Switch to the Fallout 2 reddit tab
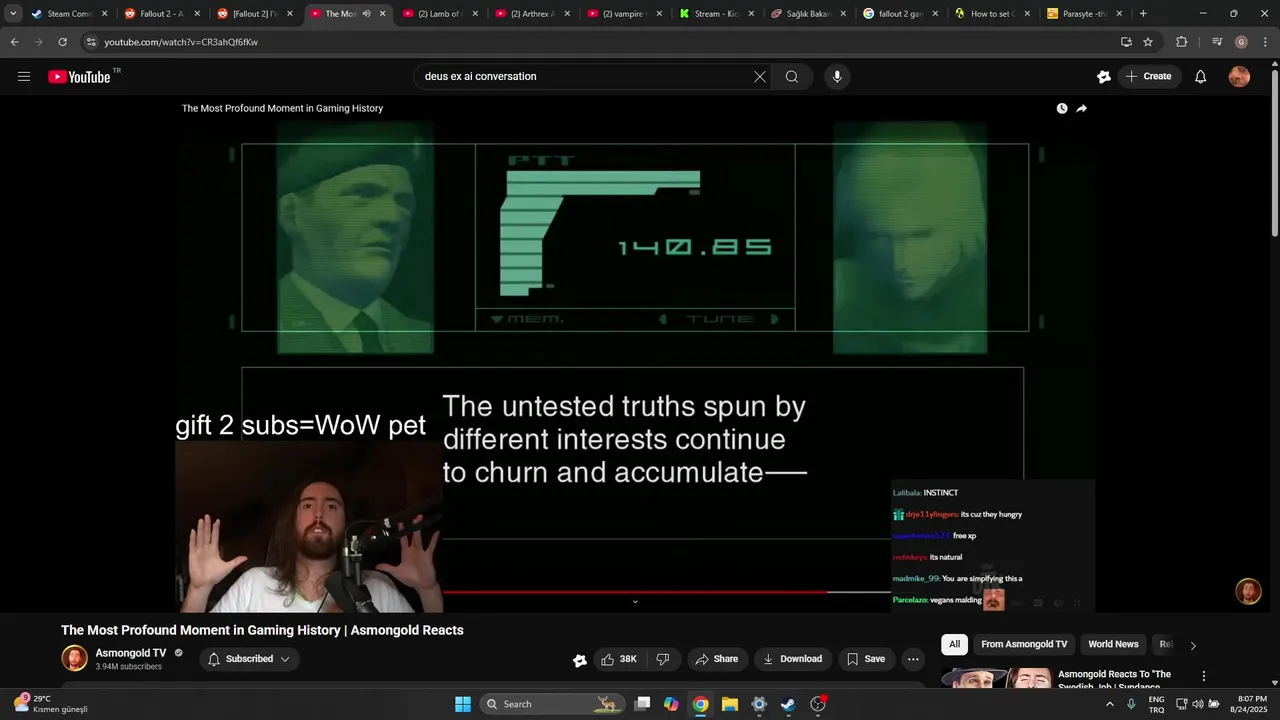This screenshot has width=1280, height=720. tap(160, 14)
